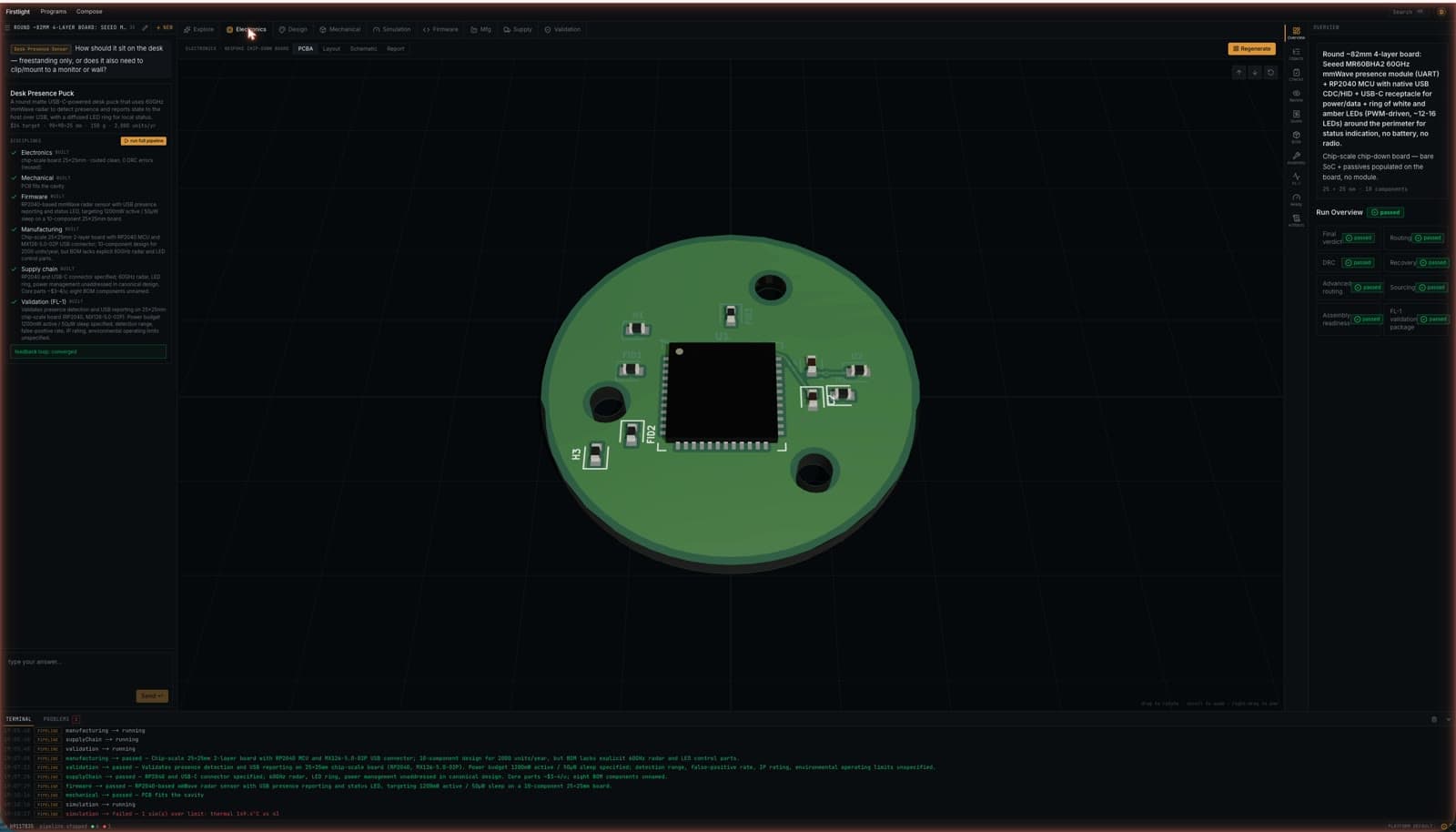Open the Supply tab
The height and width of the screenshot is (832, 1456).
518,29
